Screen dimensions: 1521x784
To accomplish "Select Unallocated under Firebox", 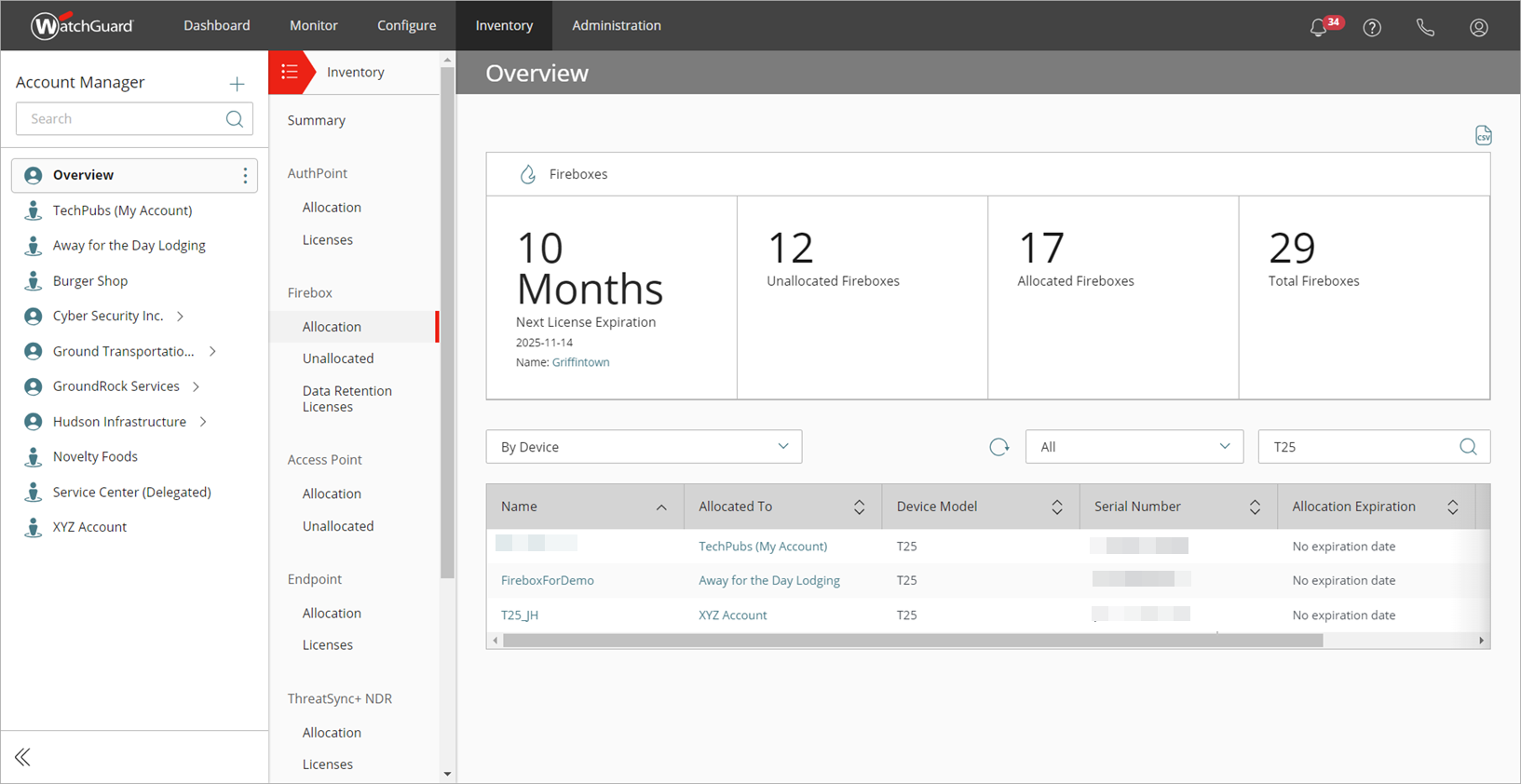I will (338, 358).
